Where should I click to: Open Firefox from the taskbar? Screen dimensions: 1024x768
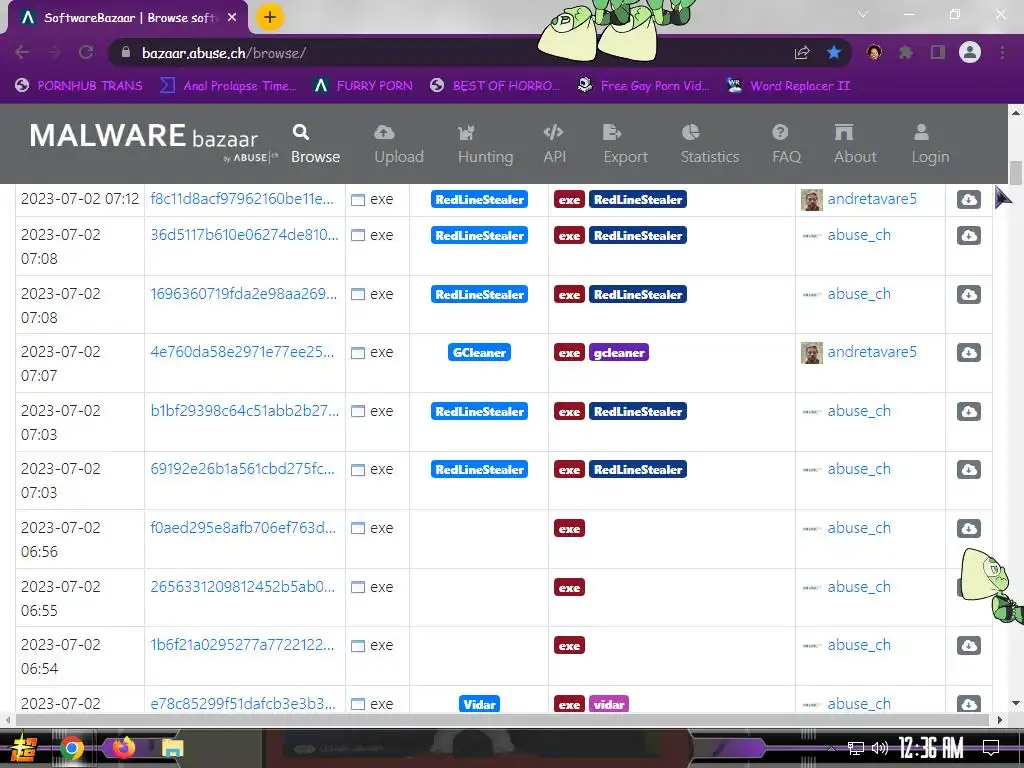[123, 747]
